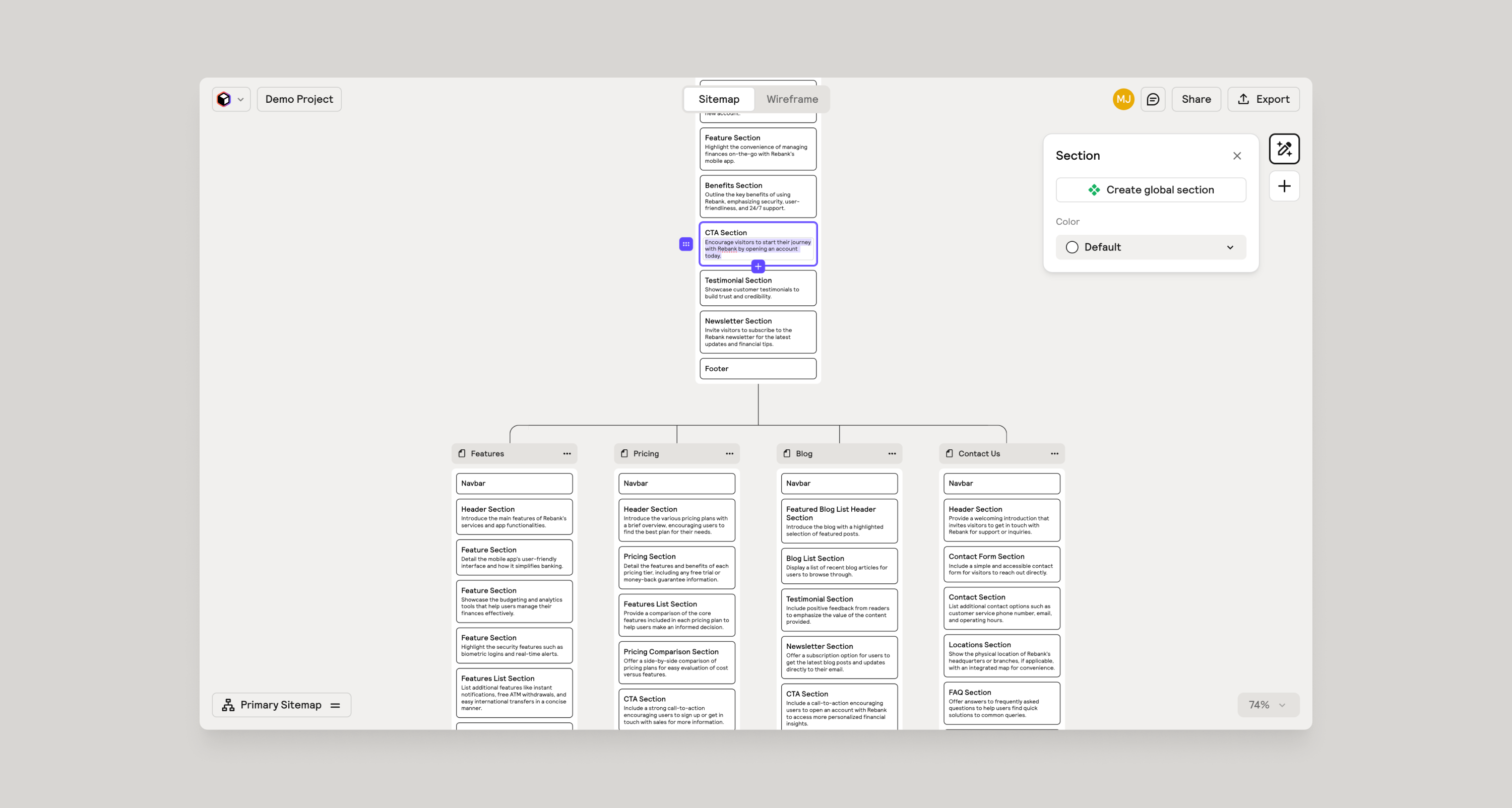Select the Pricing Comparison Section card

[677, 662]
